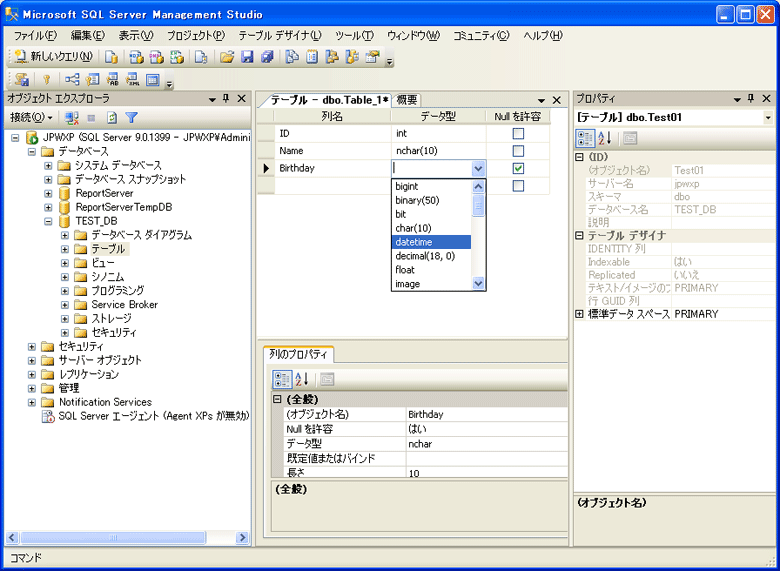Viewport: 780px width, 571px height.
Task: Click the Save All icon
Action: tap(268, 58)
